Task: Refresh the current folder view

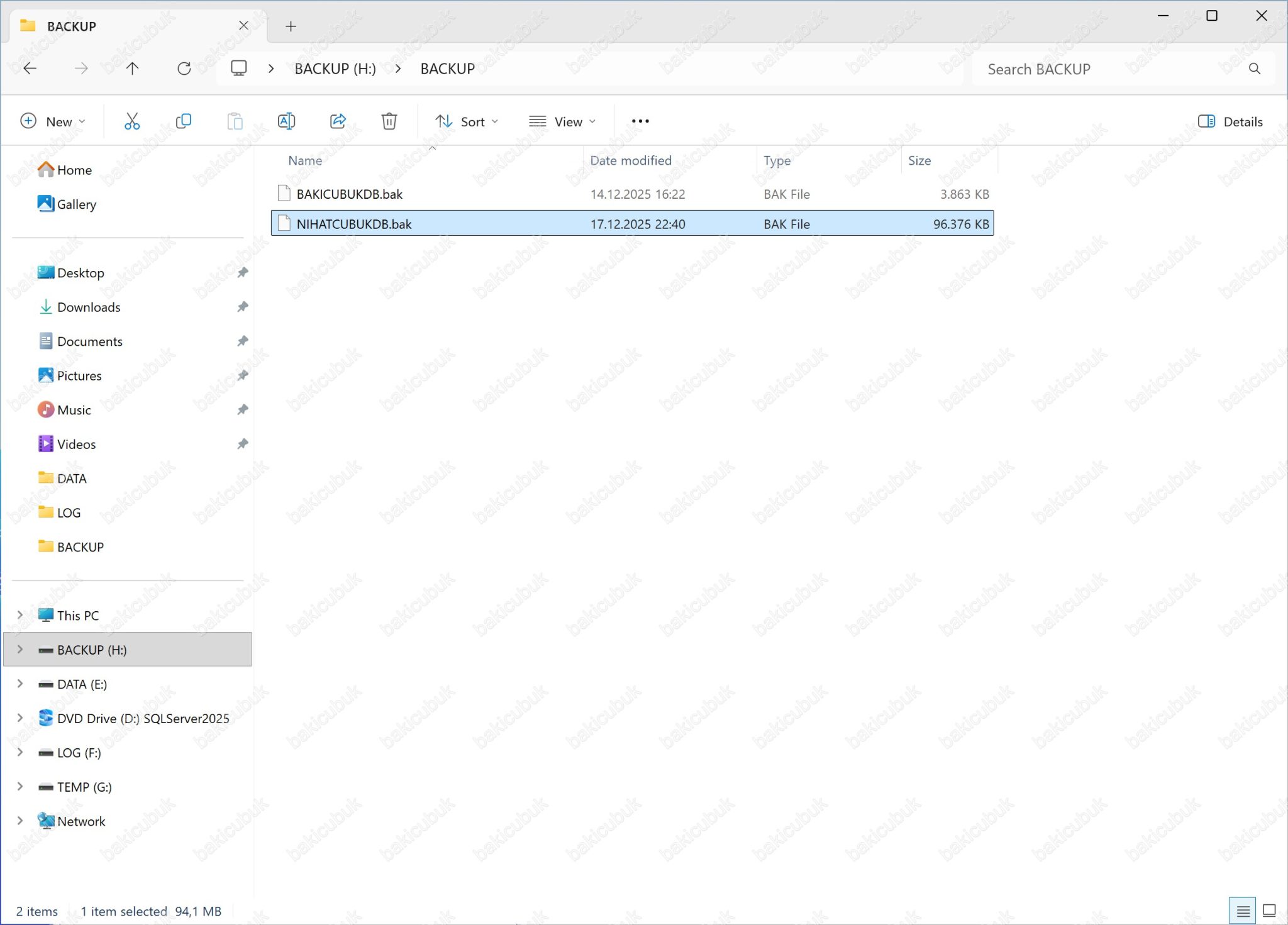Action: point(184,69)
